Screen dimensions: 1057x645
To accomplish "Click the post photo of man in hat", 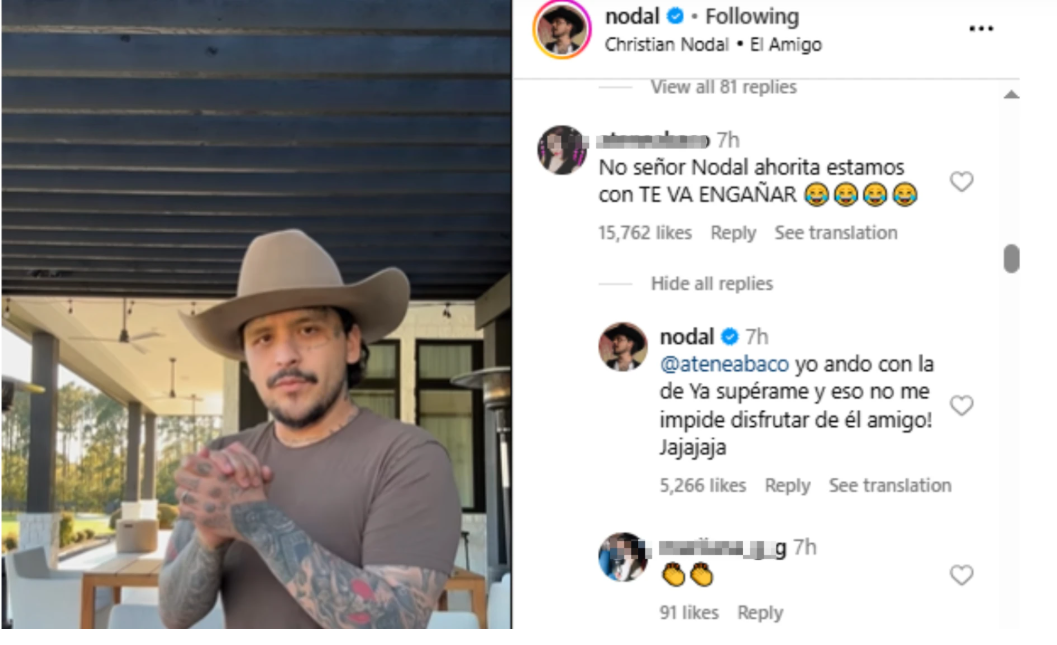I will click(256, 315).
